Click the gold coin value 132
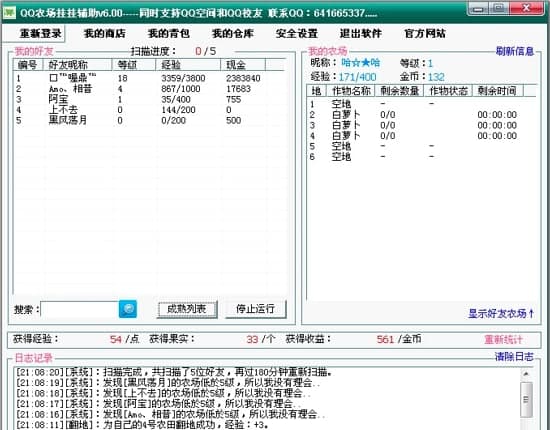 [436, 77]
